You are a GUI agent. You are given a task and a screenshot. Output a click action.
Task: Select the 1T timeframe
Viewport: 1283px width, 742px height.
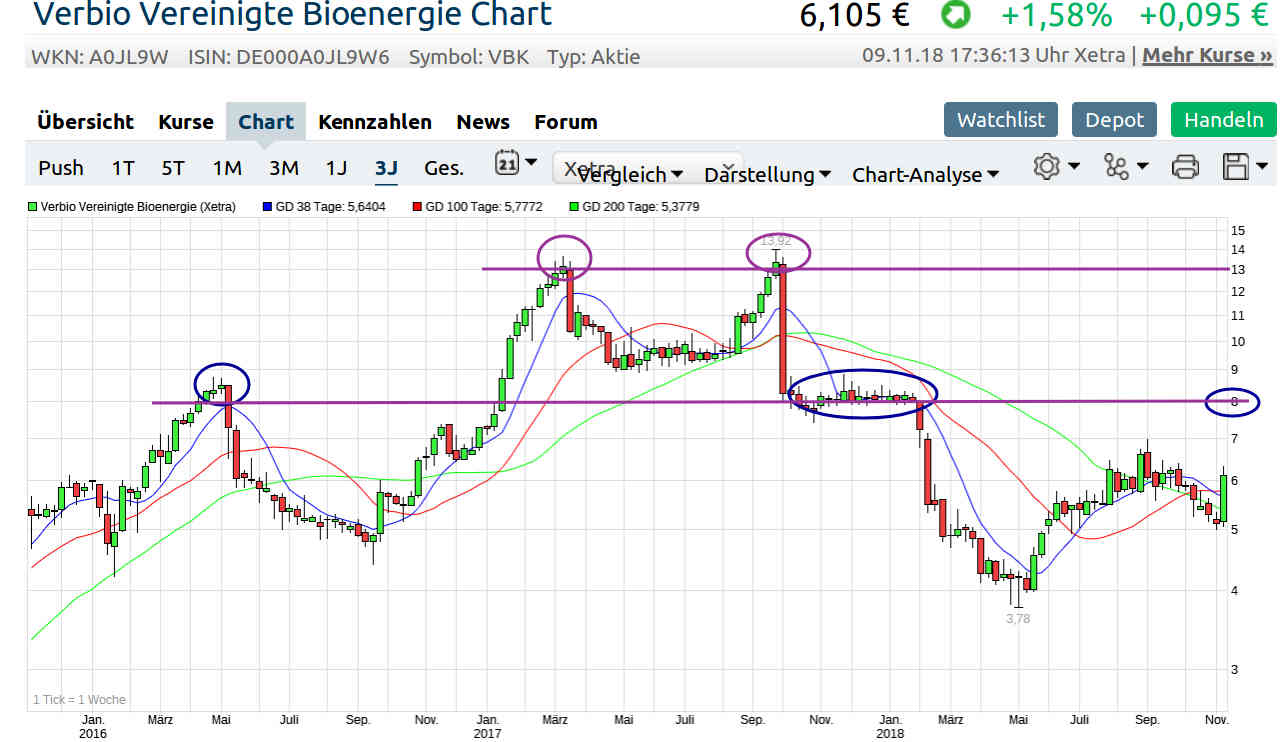pos(122,167)
